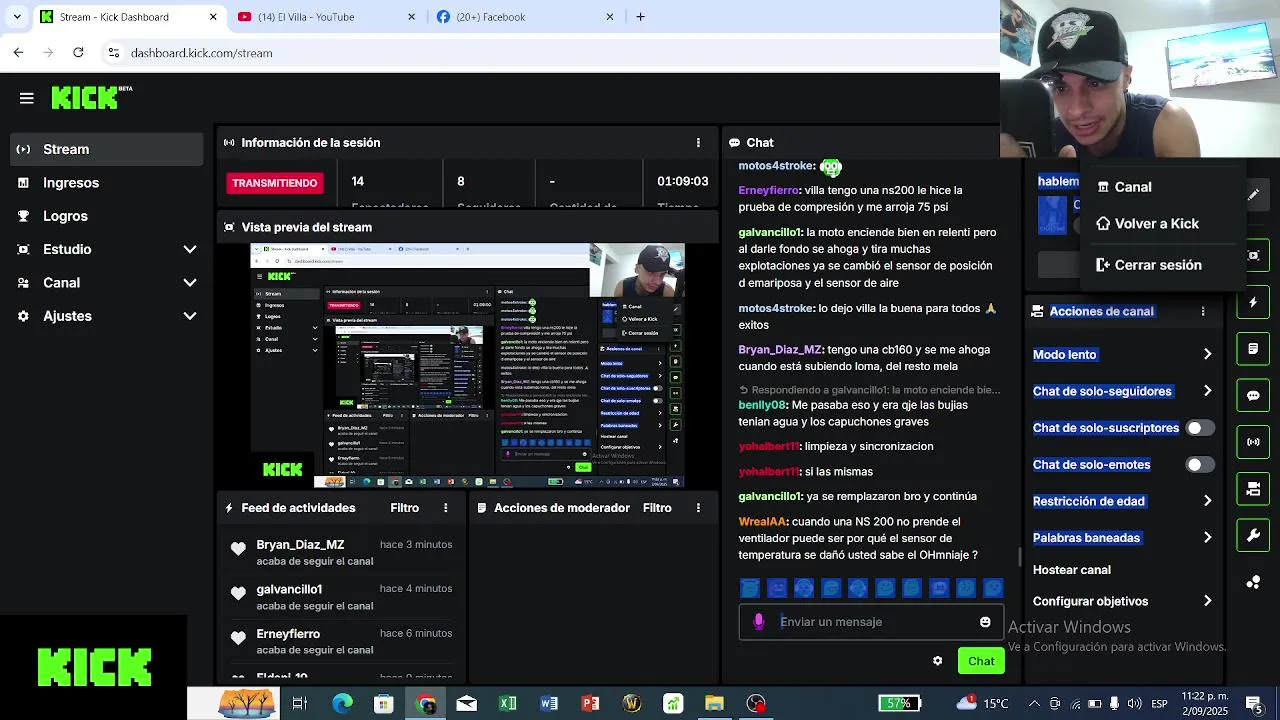Switch to the El Villa YouTube tab

[x=327, y=17]
